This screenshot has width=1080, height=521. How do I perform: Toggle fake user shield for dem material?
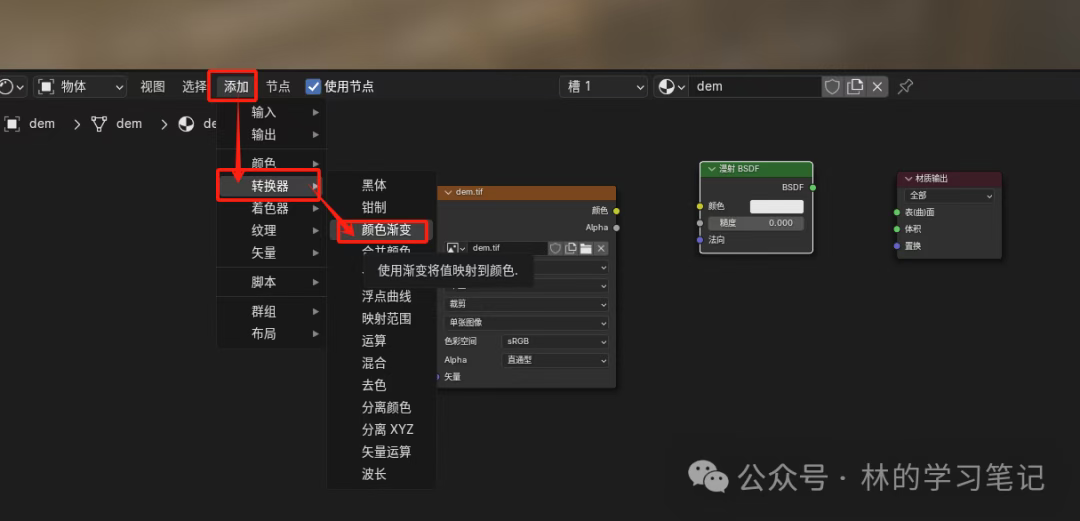pyautogui.click(x=832, y=87)
